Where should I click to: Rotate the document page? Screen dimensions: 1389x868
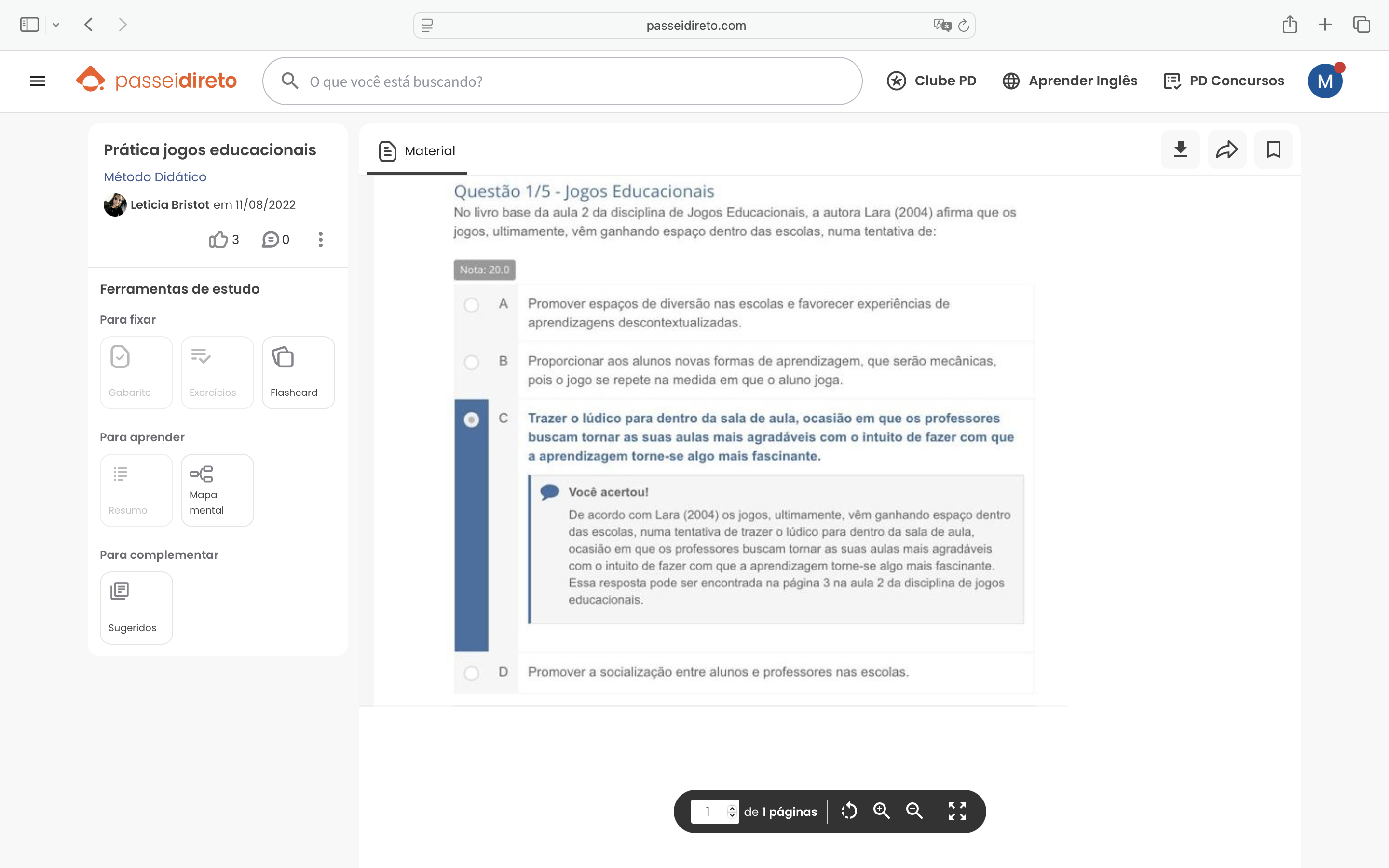click(x=849, y=811)
